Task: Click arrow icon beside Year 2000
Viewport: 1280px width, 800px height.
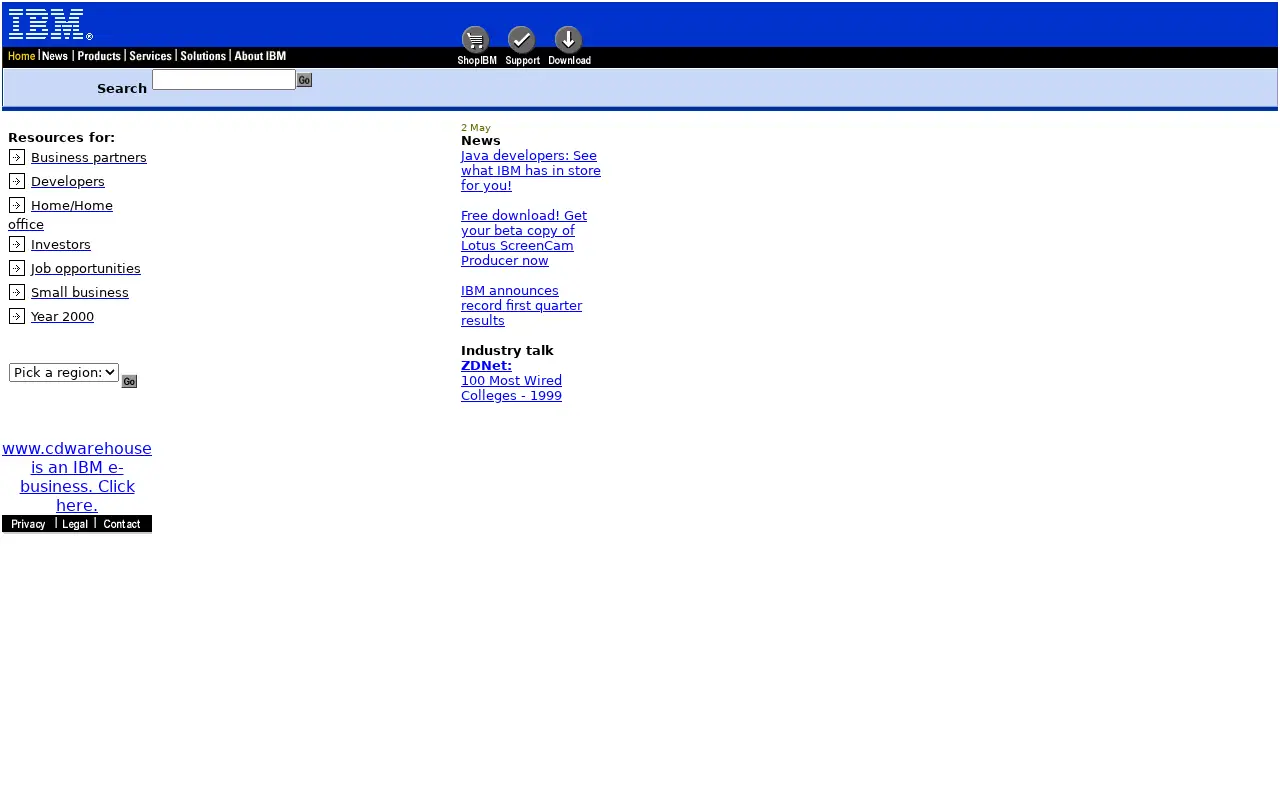Action: tap(17, 316)
